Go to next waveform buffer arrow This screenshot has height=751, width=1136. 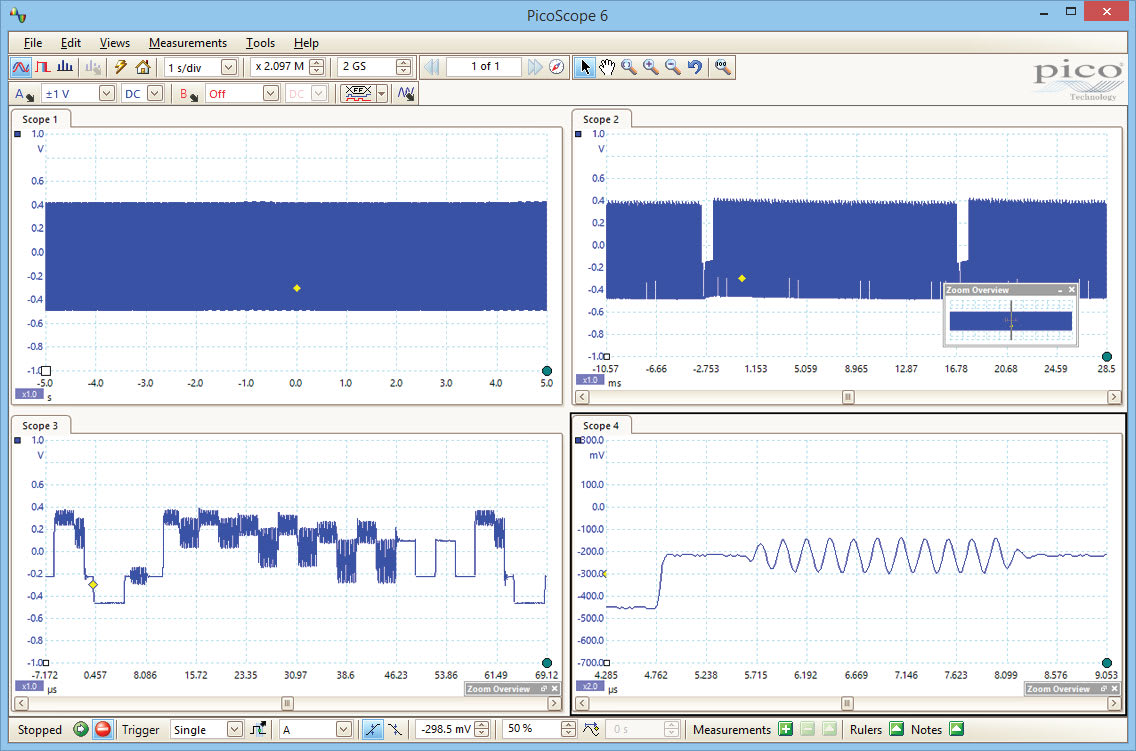click(535, 67)
